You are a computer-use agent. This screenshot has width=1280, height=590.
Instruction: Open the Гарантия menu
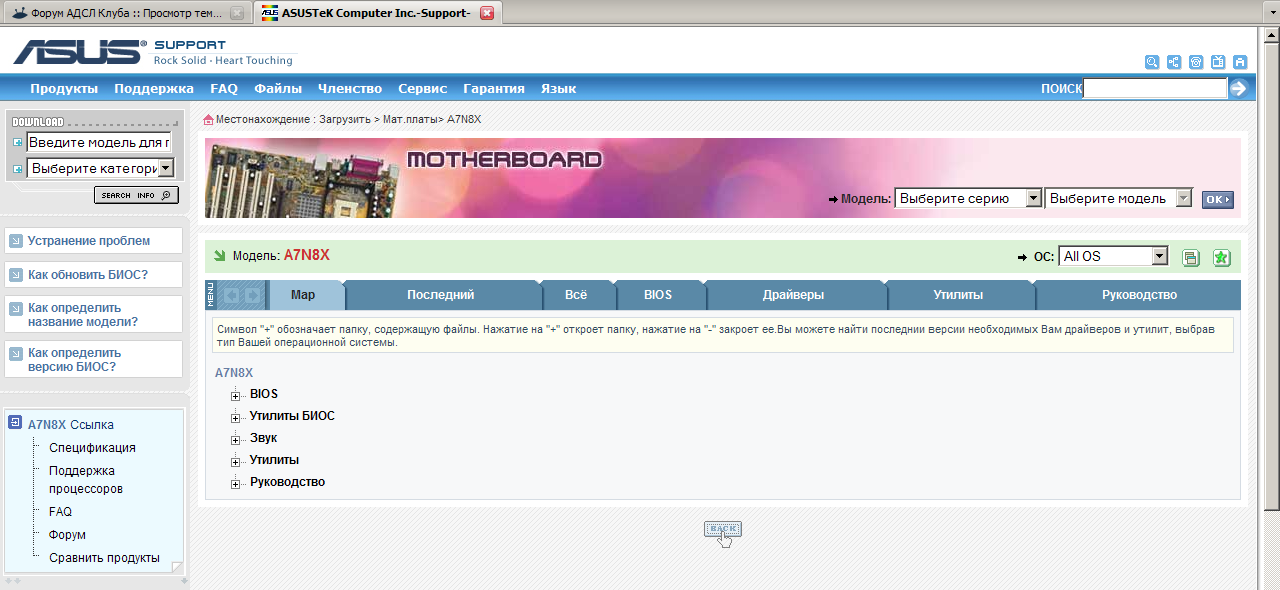click(x=494, y=88)
